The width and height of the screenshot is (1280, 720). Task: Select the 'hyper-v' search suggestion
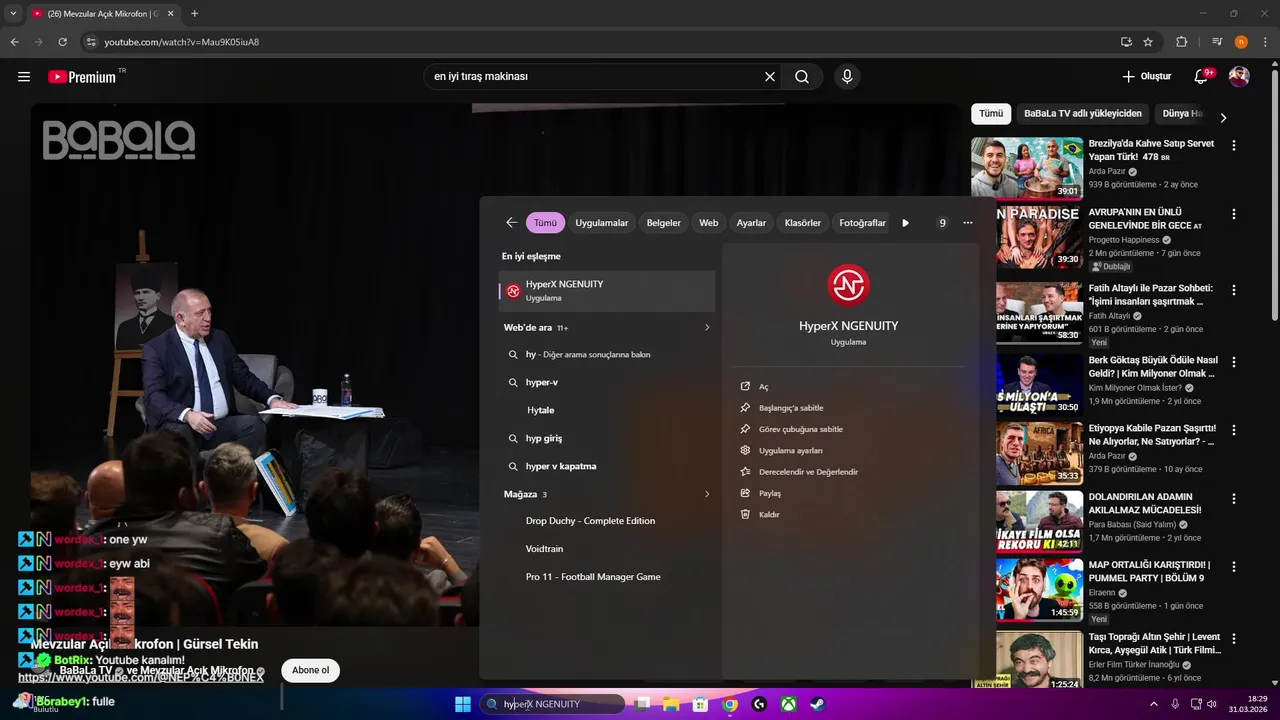pyautogui.click(x=607, y=382)
